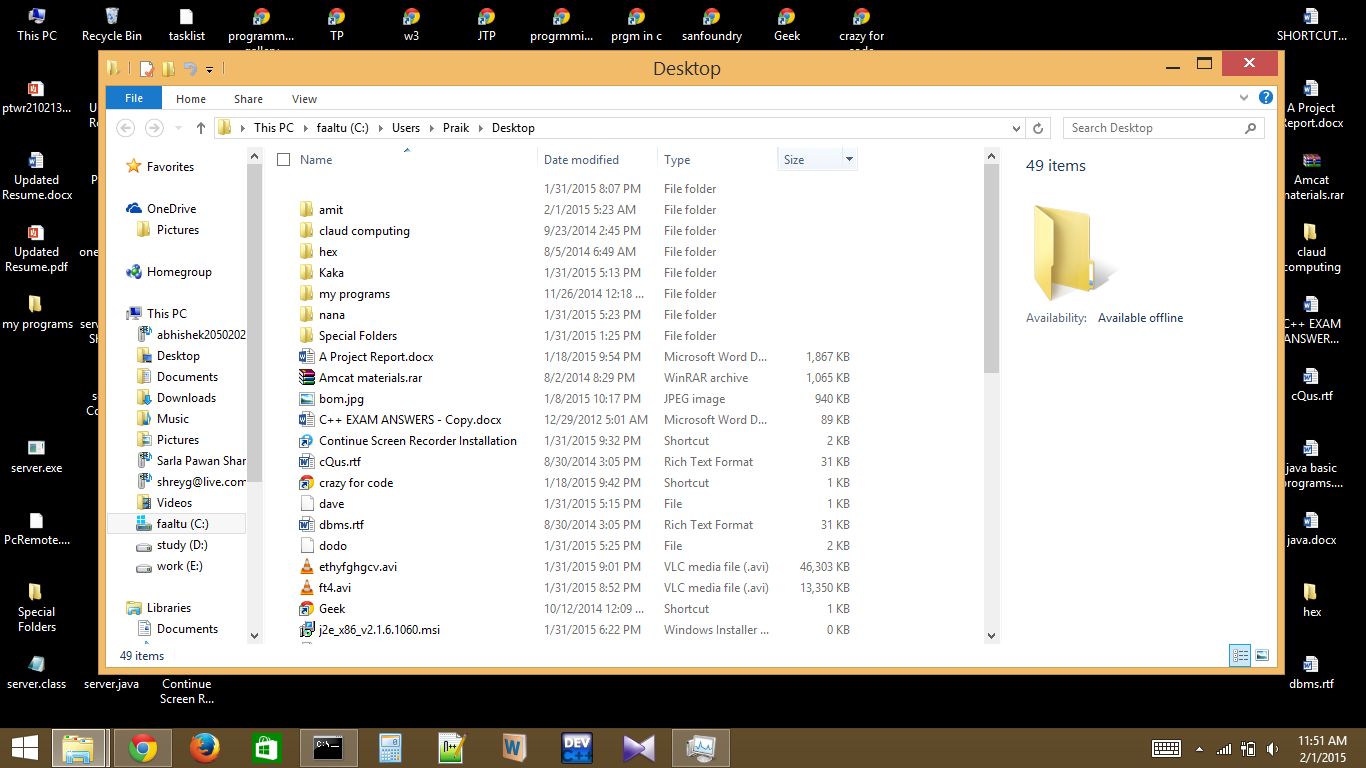Switch to Large icons view toggle
This screenshot has height=768, width=1366.
1262,656
